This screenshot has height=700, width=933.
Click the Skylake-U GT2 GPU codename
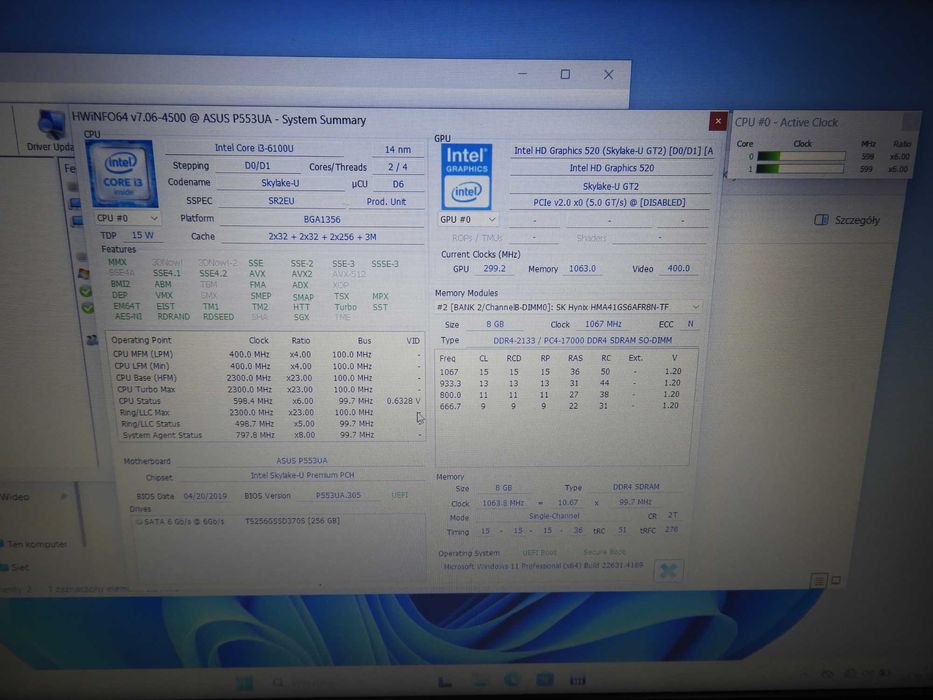point(610,186)
